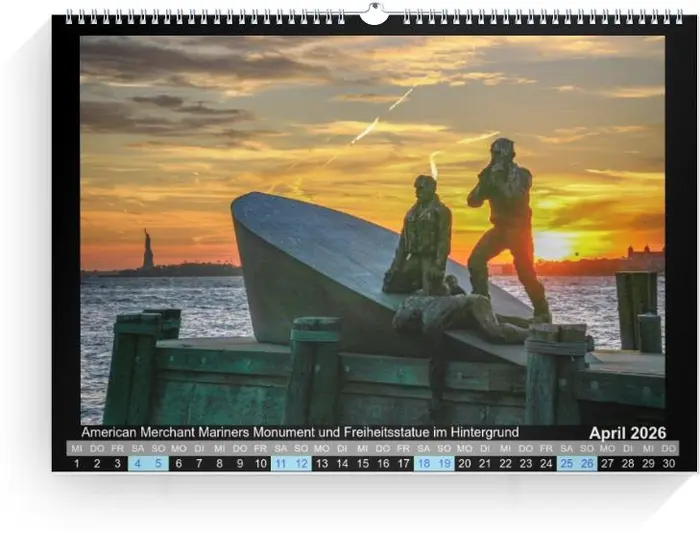This screenshot has width=700, height=535.
Task: Choose date 9 in the calendar strip
Action: click(x=240, y=463)
